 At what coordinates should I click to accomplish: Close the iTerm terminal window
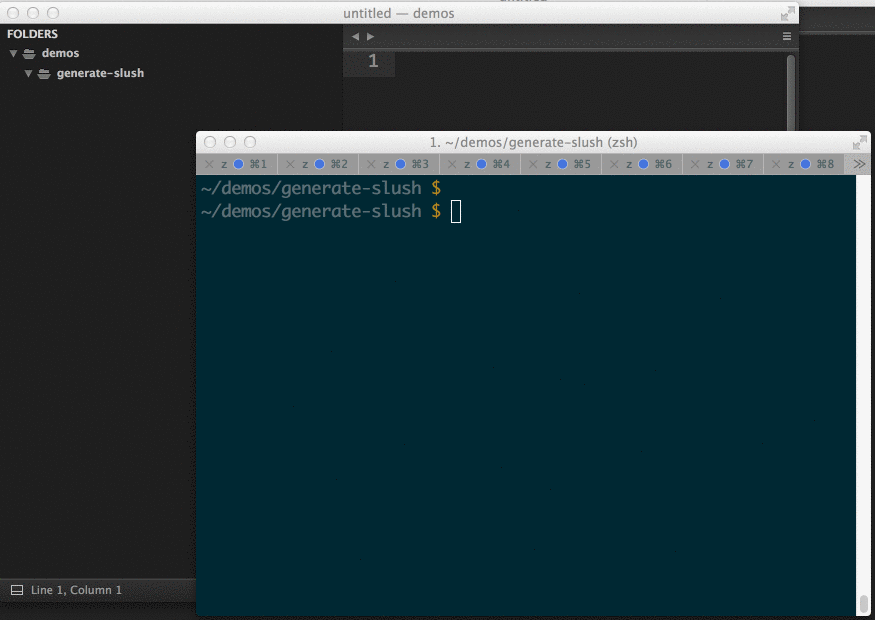click(x=210, y=142)
